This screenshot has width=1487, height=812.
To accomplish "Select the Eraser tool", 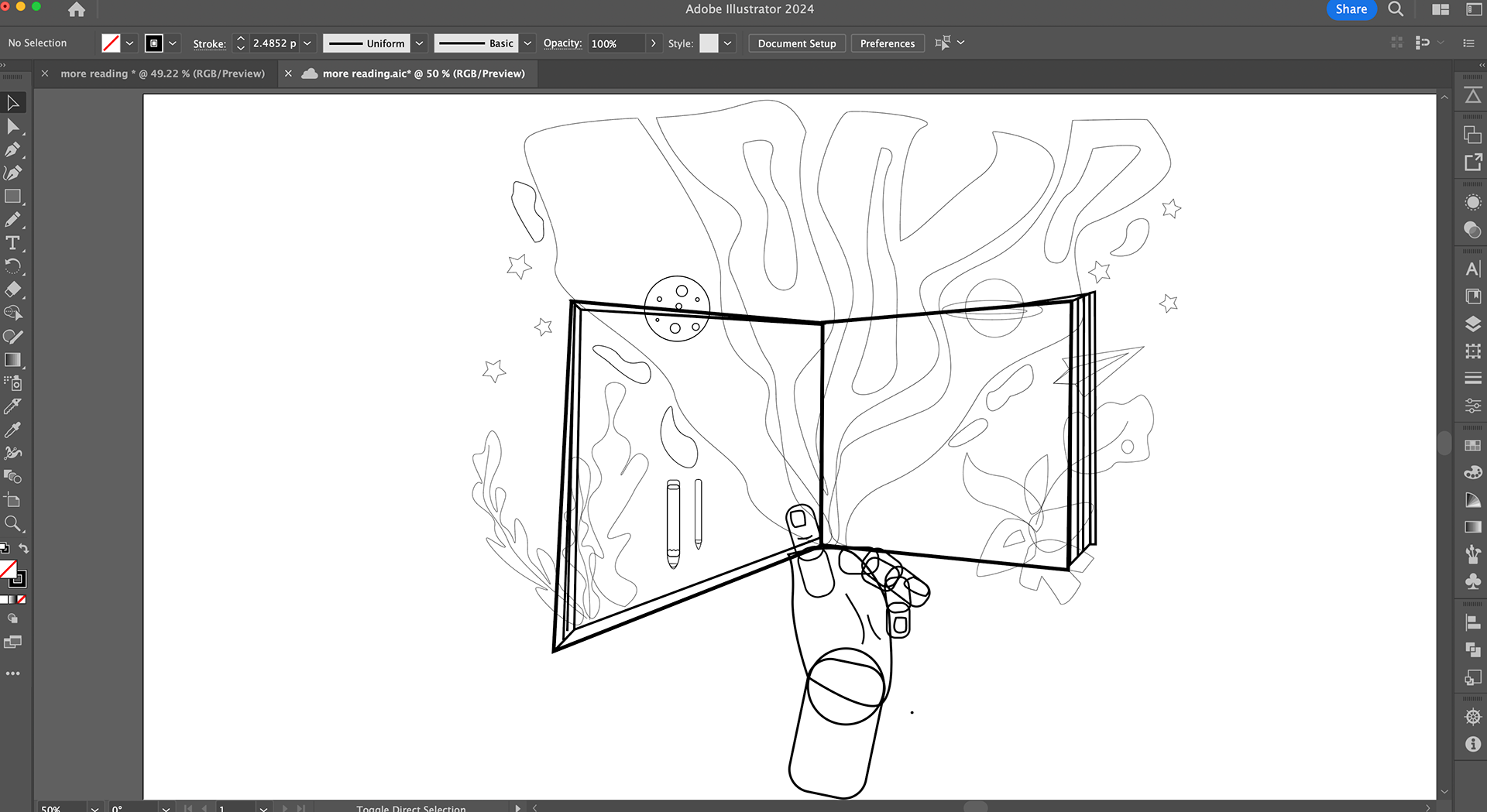I will [x=13, y=290].
